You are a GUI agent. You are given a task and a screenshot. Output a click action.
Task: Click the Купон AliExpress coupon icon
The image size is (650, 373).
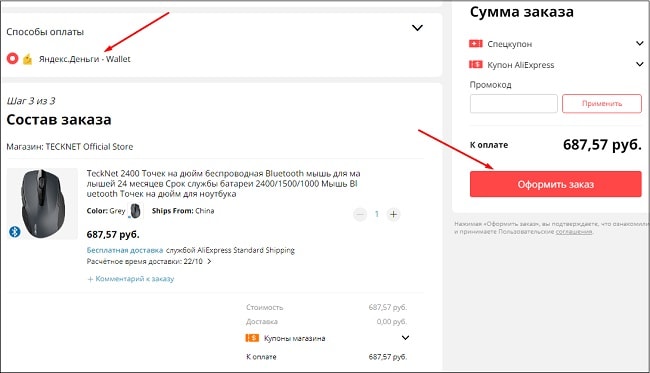[x=475, y=64]
